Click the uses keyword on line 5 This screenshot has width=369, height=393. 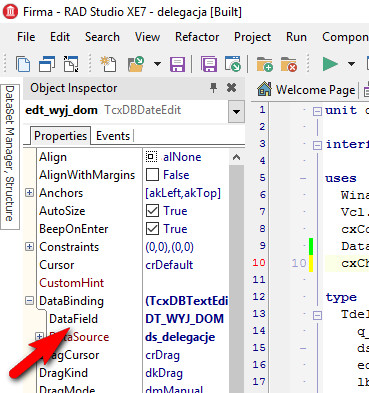[x=341, y=179]
